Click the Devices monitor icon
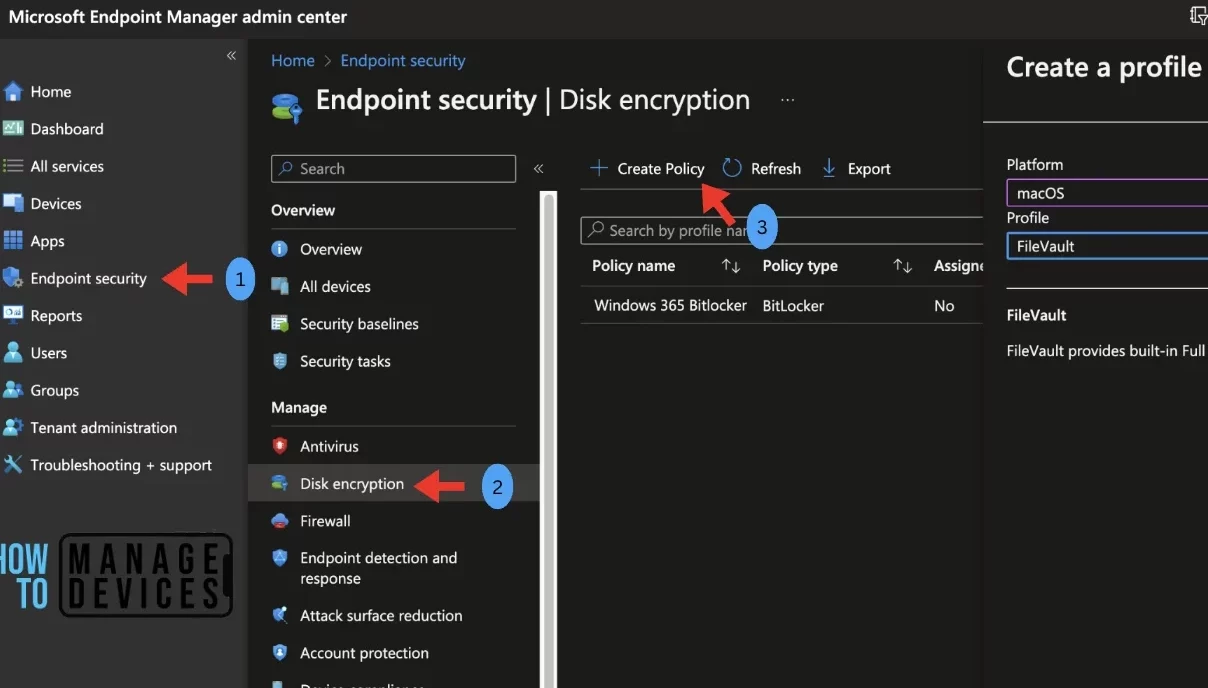The width and height of the screenshot is (1208, 688). [x=13, y=203]
